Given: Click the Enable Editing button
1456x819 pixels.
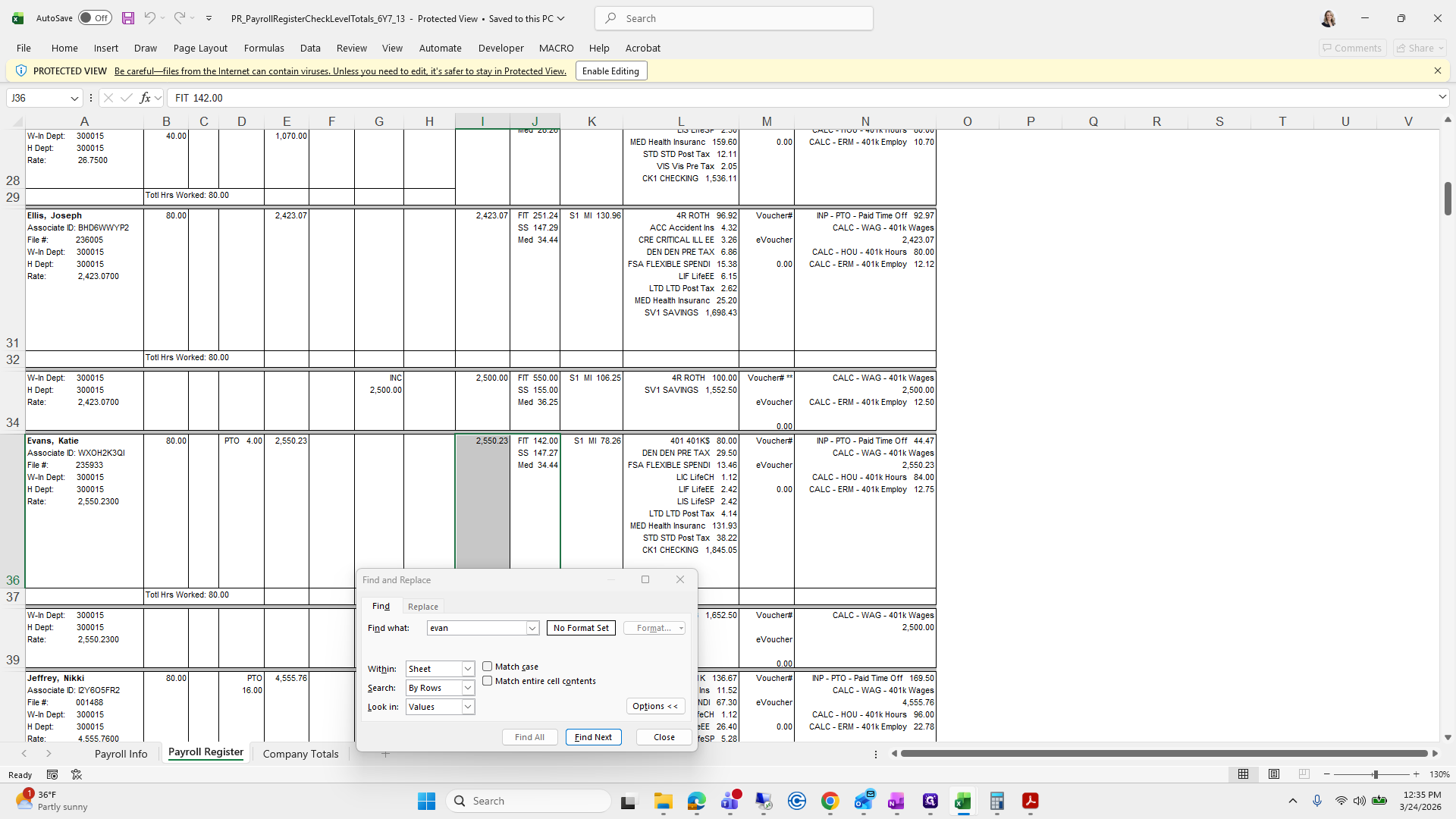Looking at the screenshot, I should [610, 71].
